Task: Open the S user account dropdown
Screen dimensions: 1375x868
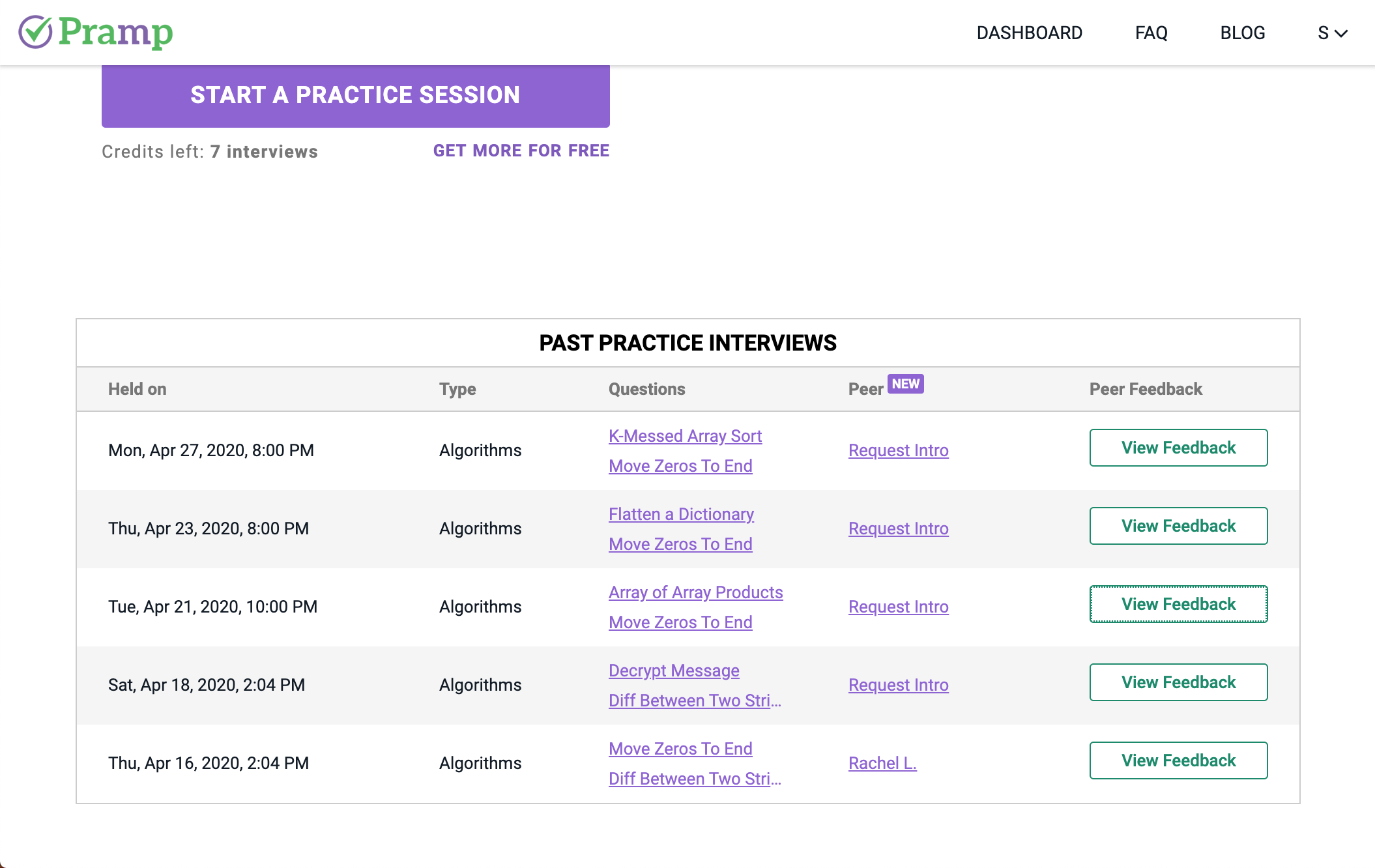Action: point(1332,33)
